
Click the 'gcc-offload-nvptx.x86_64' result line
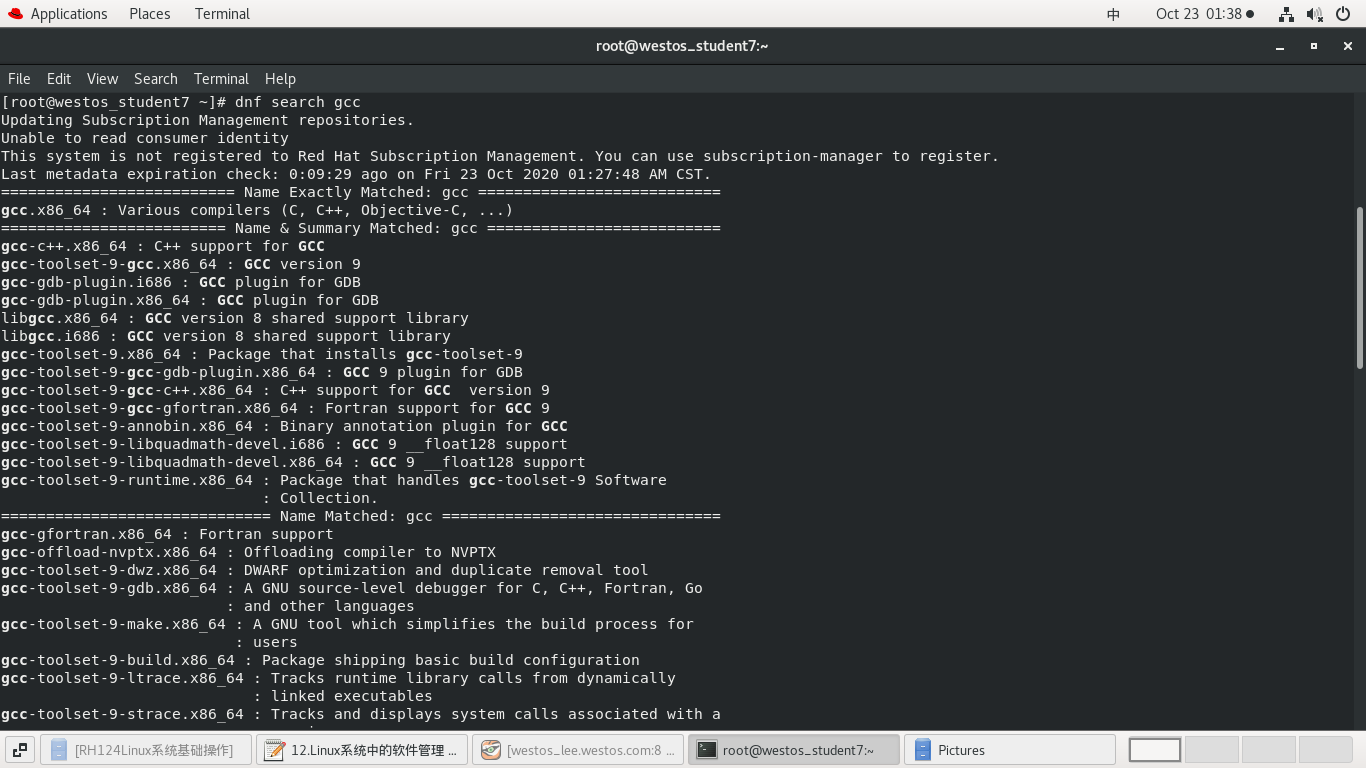coord(248,552)
